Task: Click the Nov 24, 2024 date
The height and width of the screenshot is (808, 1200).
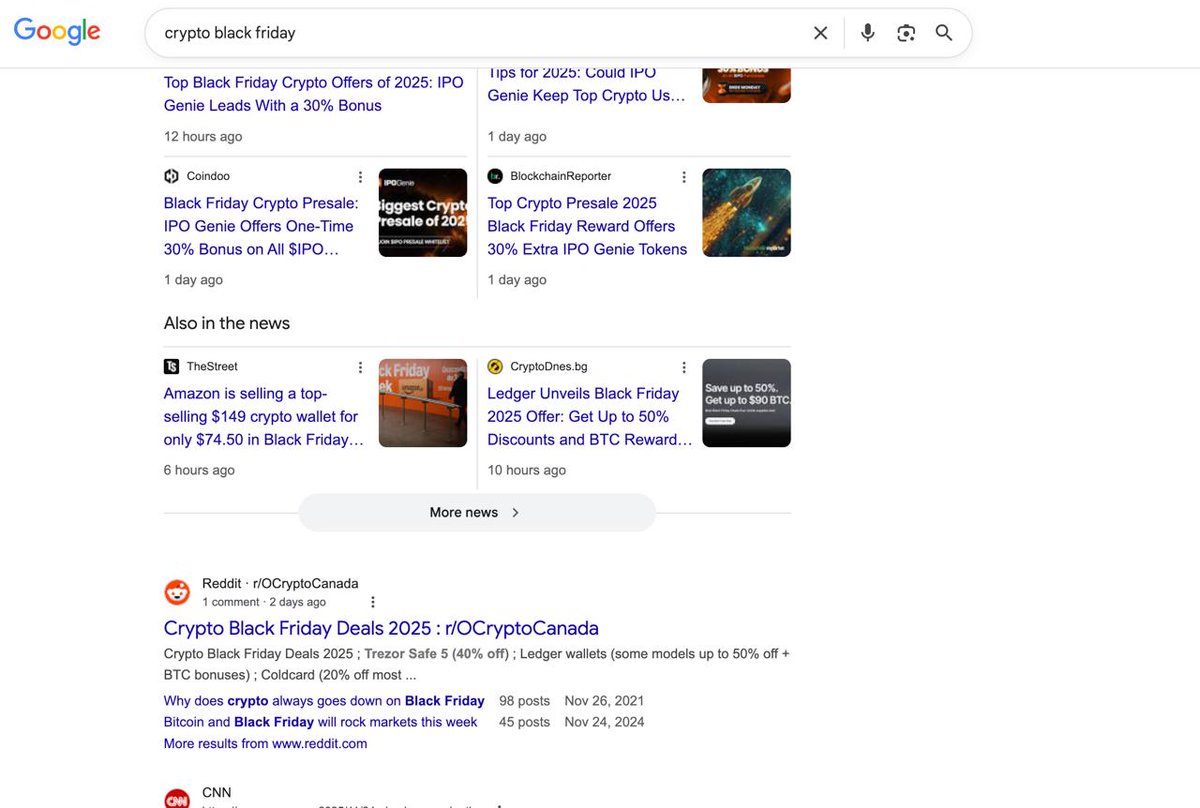Action: [604, 722]
